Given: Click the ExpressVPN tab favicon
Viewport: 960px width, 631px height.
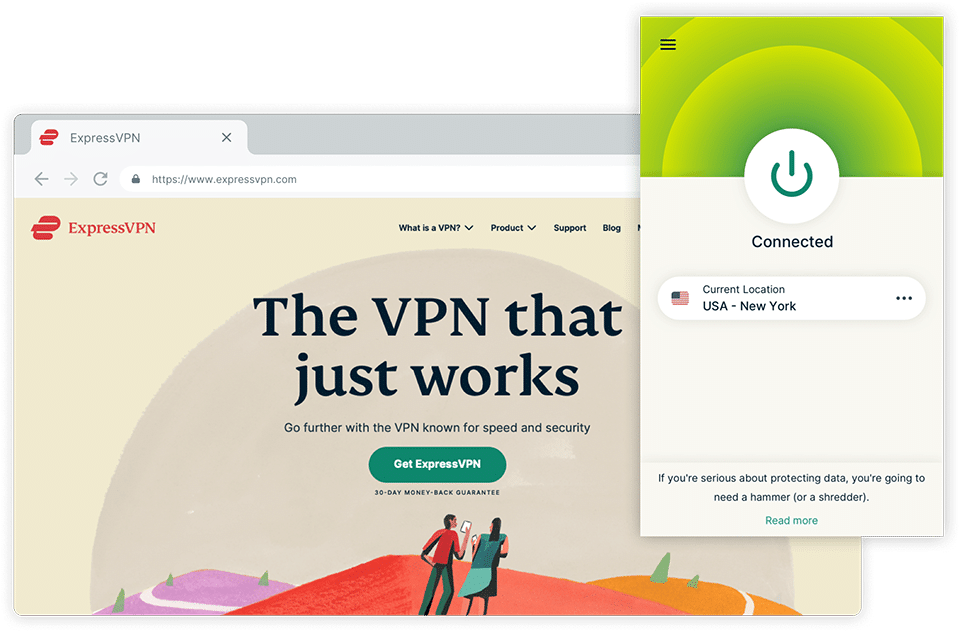Looking at the screenshot, I should point(49,137).
